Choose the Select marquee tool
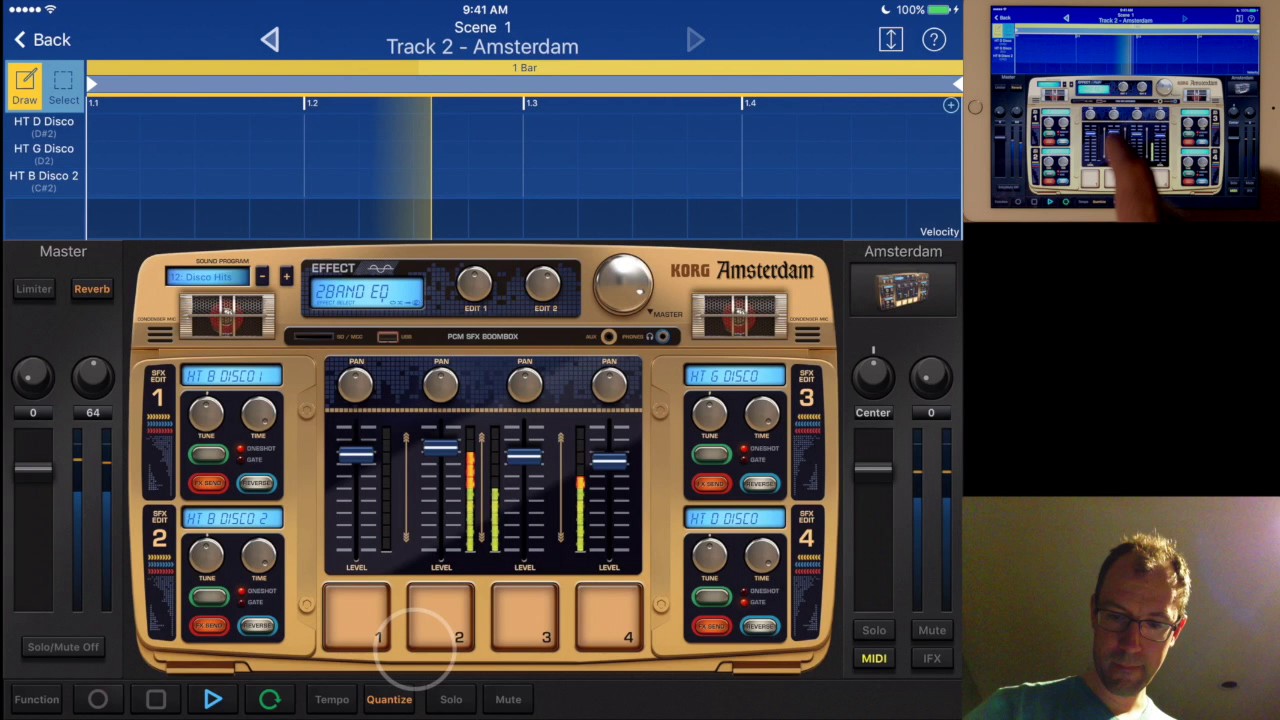 [63, 86]
